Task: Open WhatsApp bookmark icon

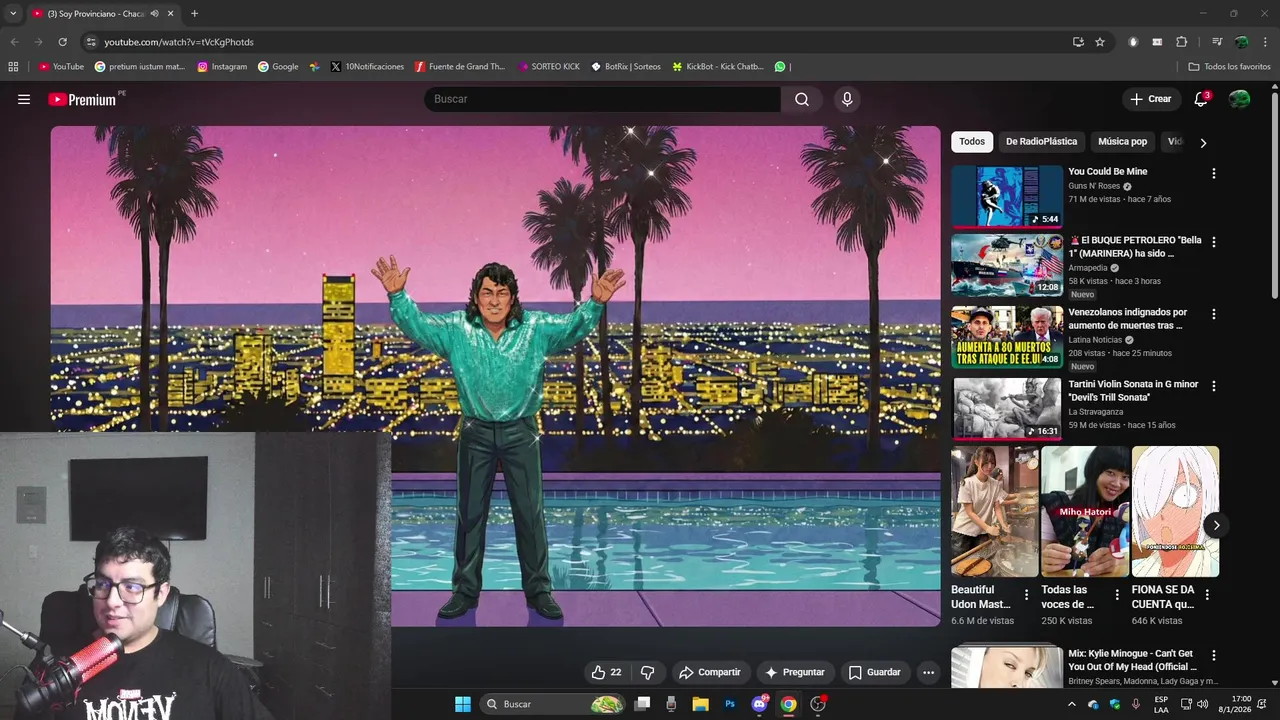Action: point(780,66)
